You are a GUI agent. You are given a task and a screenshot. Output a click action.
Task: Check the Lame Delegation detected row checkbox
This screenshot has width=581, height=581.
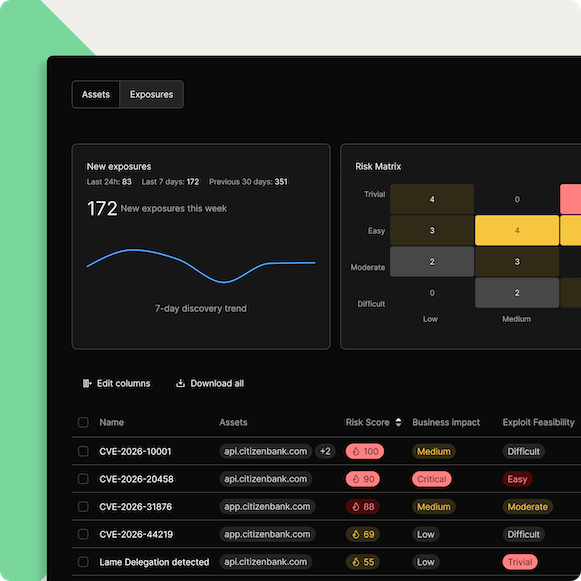[x=83, y=562]
